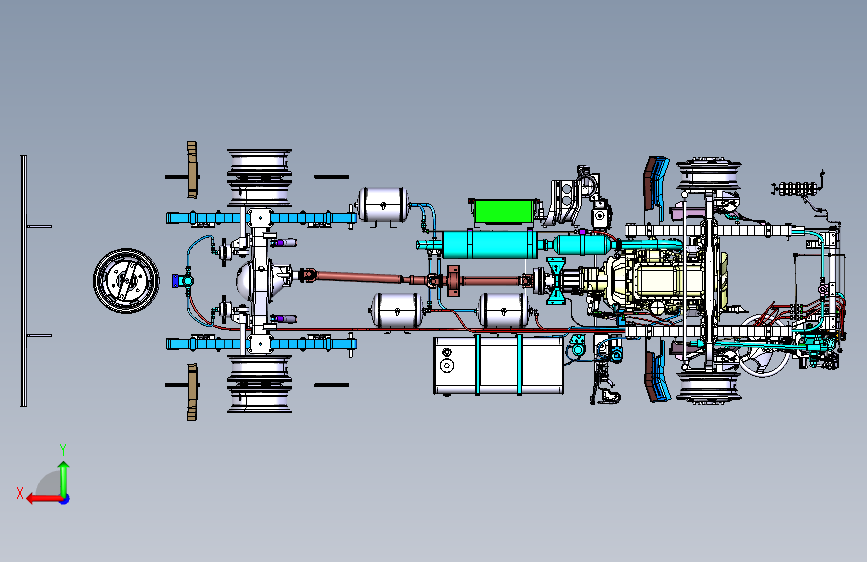Select the brown rear drive shaft
Viewport: 867px width, 562px height.
tap(359, 277)
